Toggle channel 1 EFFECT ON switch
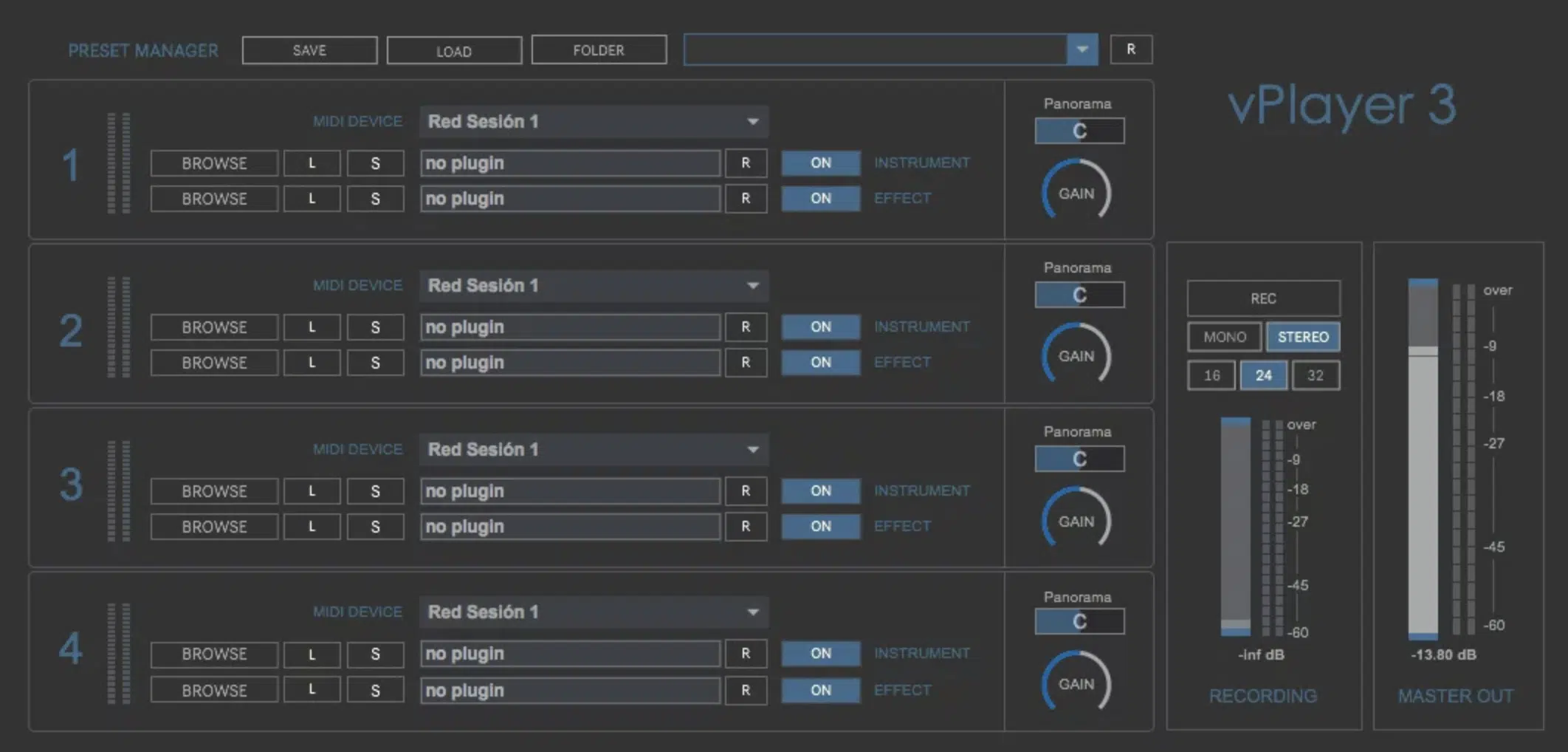Image resolution: width=1568 pixels, height=752 pixels. pos(821,199)
